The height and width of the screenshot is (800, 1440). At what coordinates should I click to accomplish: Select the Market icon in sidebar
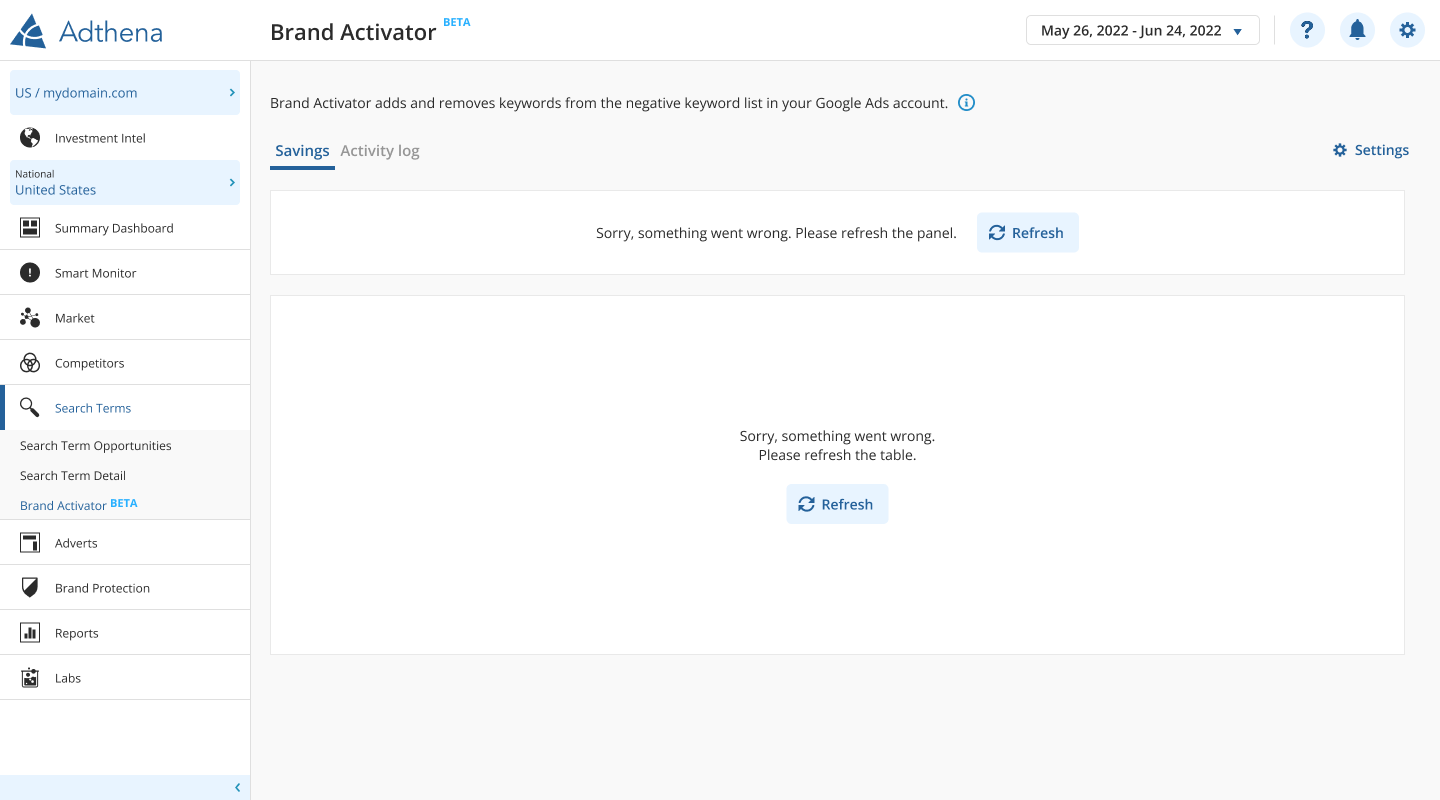(x=30, y=318)
